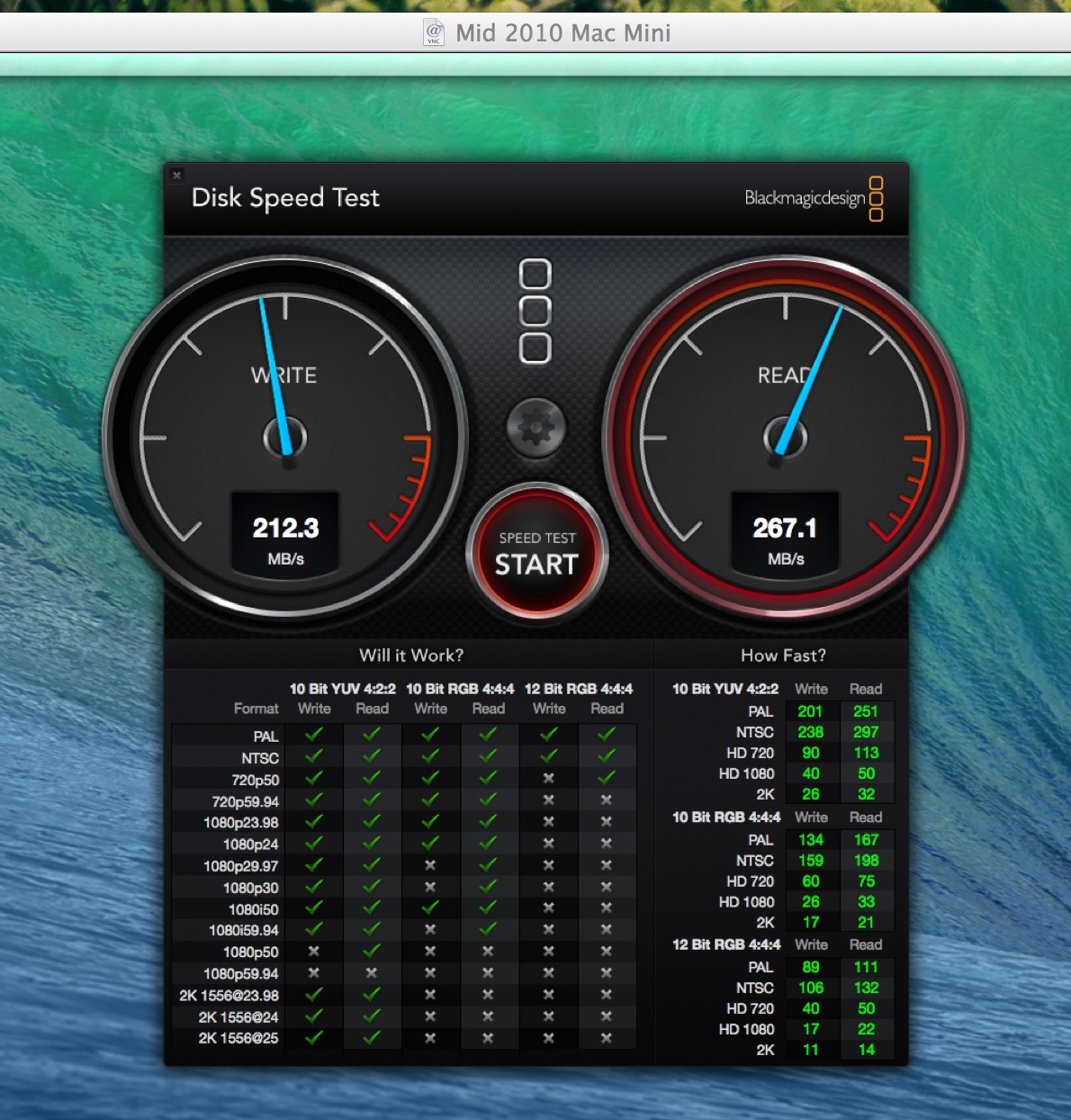Click 1080p50 write cross under 10 Bit YUV
1071x1120 pixels.
pos(313,951)
